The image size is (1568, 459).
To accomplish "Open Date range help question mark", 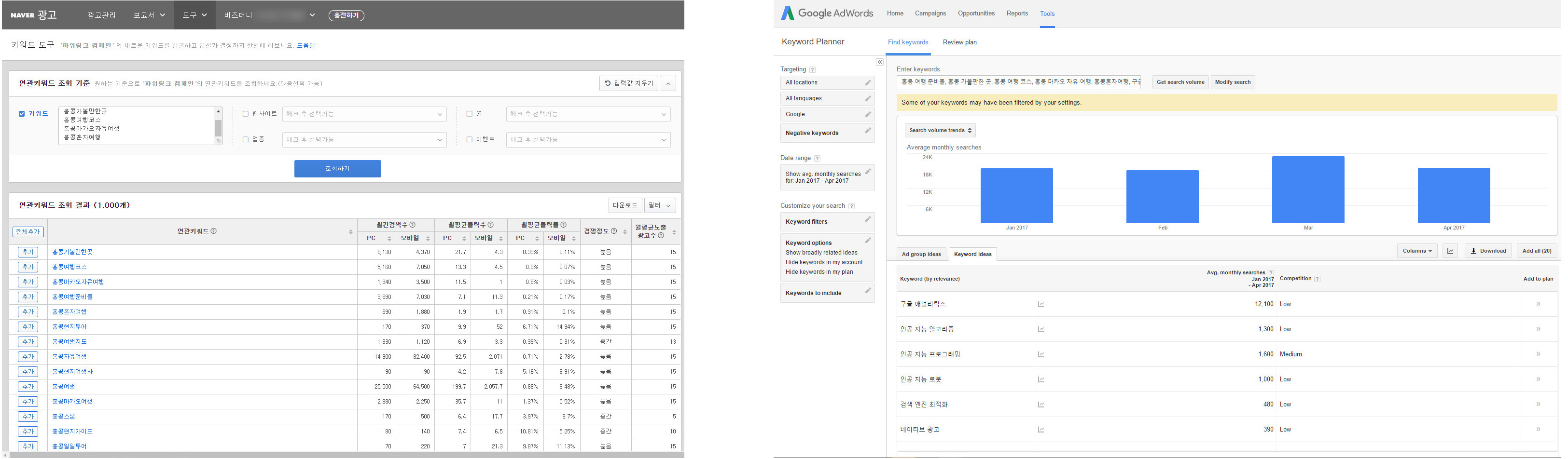I will [818, 158].
